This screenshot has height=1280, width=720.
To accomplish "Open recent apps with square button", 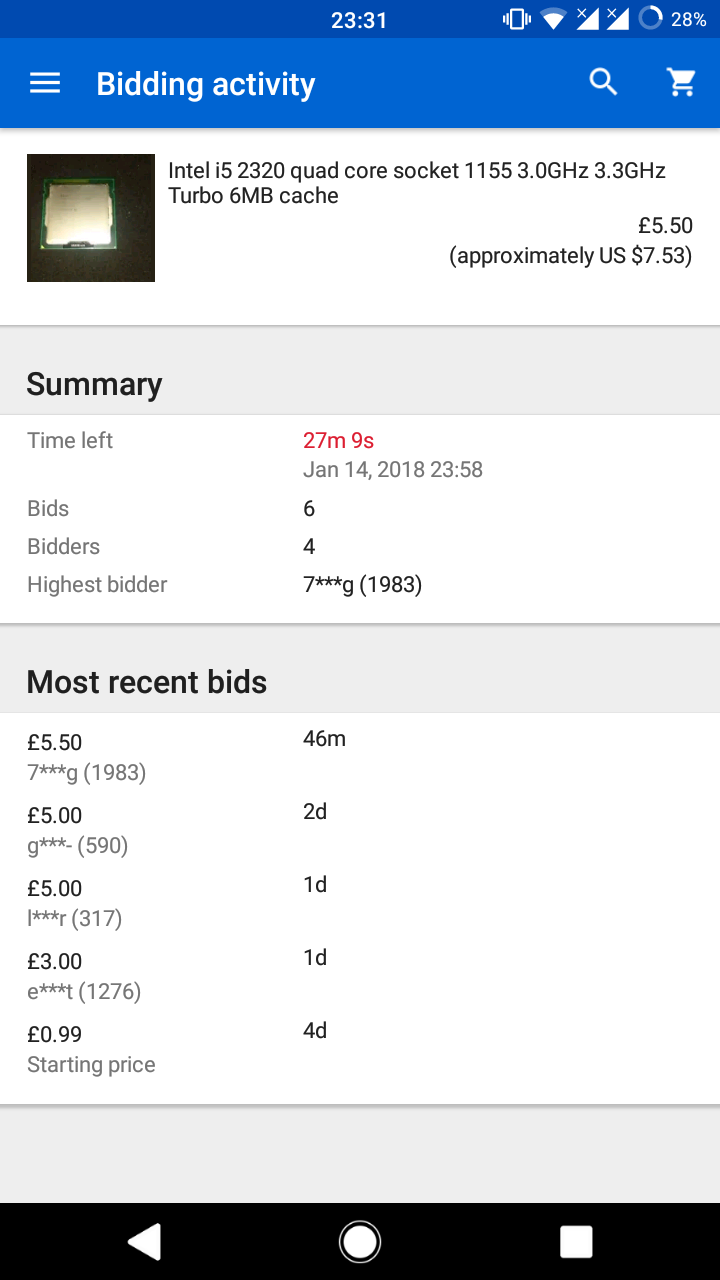I will (x=576, y=1241).
